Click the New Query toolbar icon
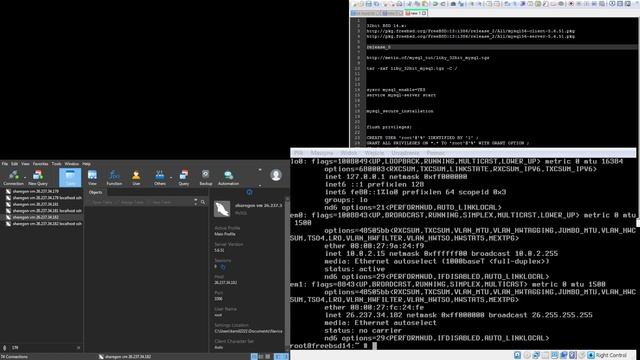Viewport: 640px width, 360px height. click(x=38, y=178)
